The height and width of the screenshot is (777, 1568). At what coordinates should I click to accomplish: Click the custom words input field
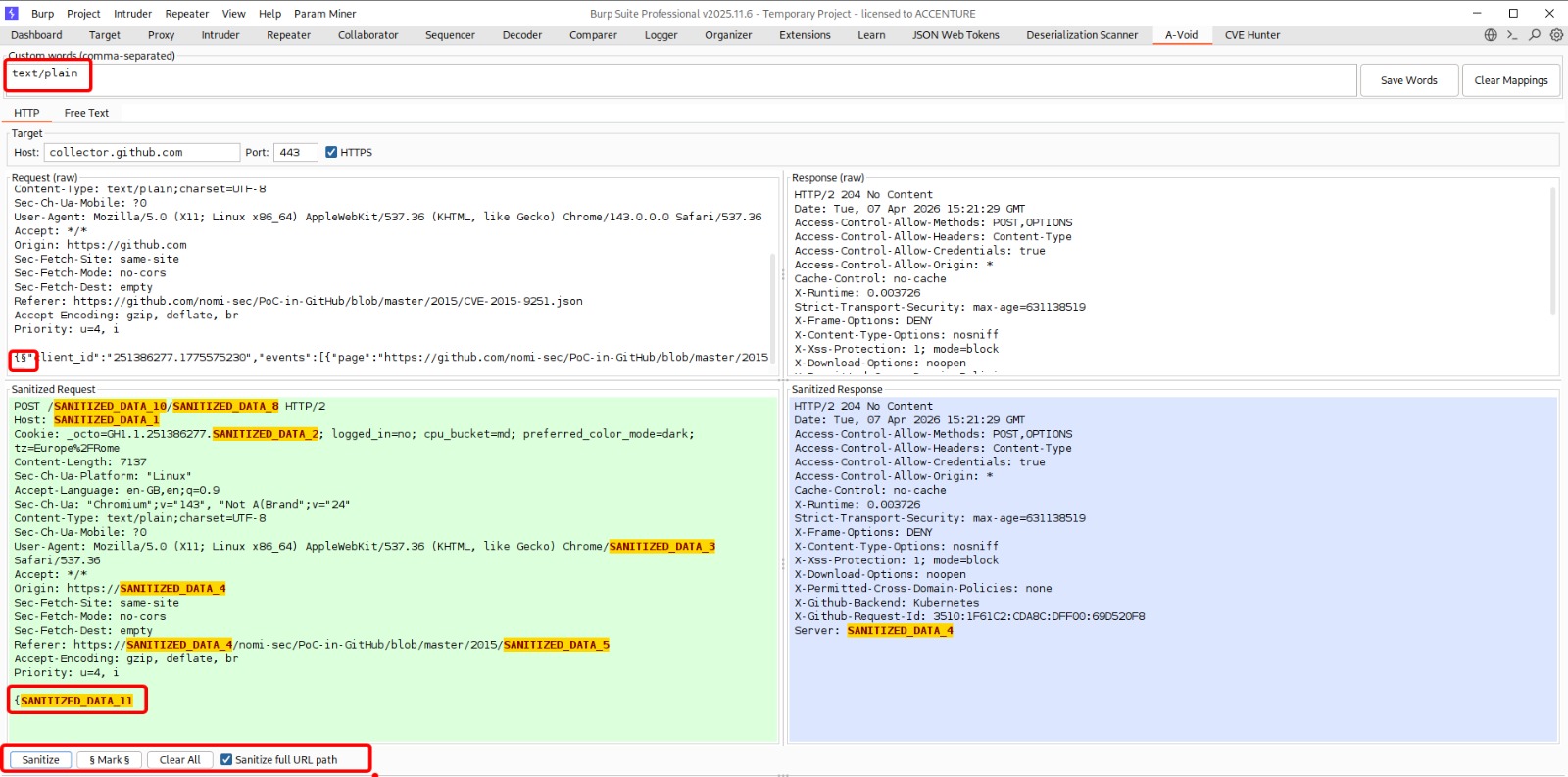pyautogui.click(x=681, y=80)
